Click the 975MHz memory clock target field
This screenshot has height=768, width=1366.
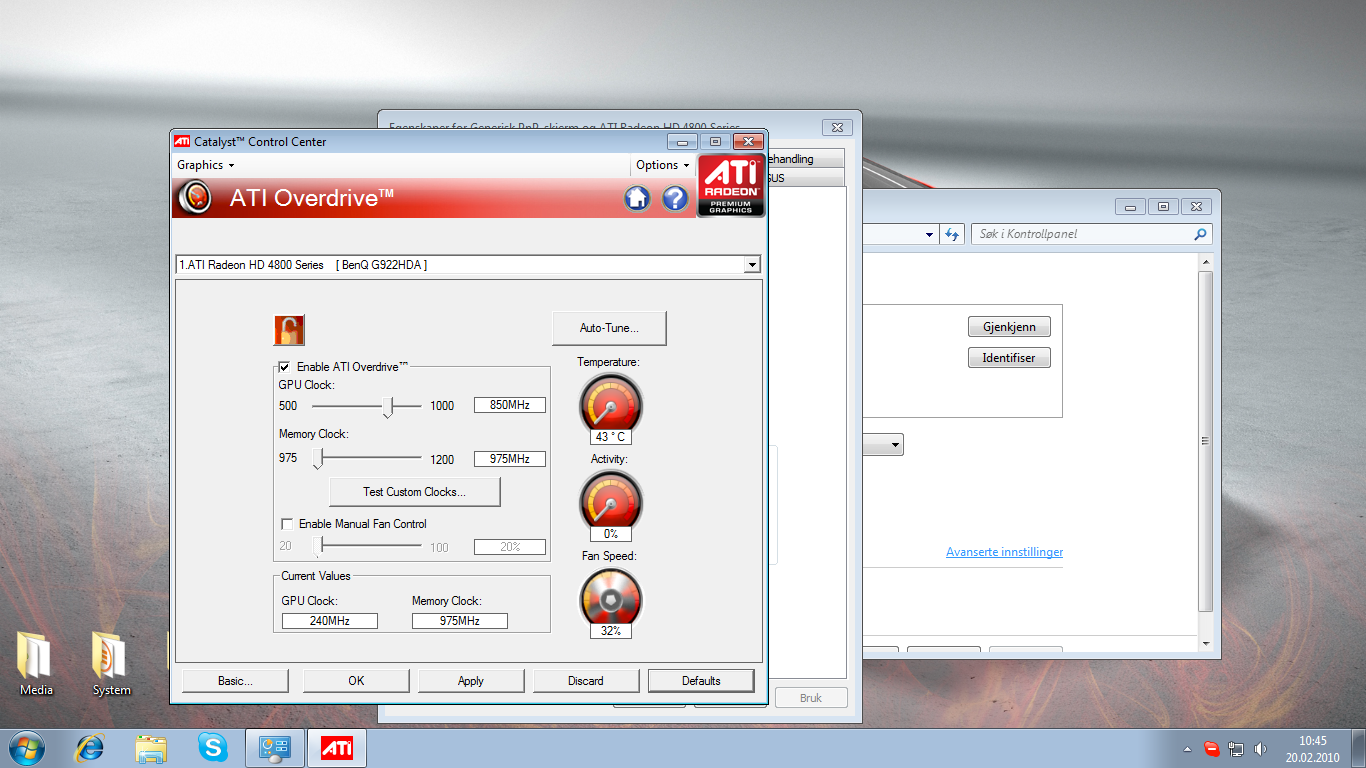pyautogui.click(x=510, y=459)
